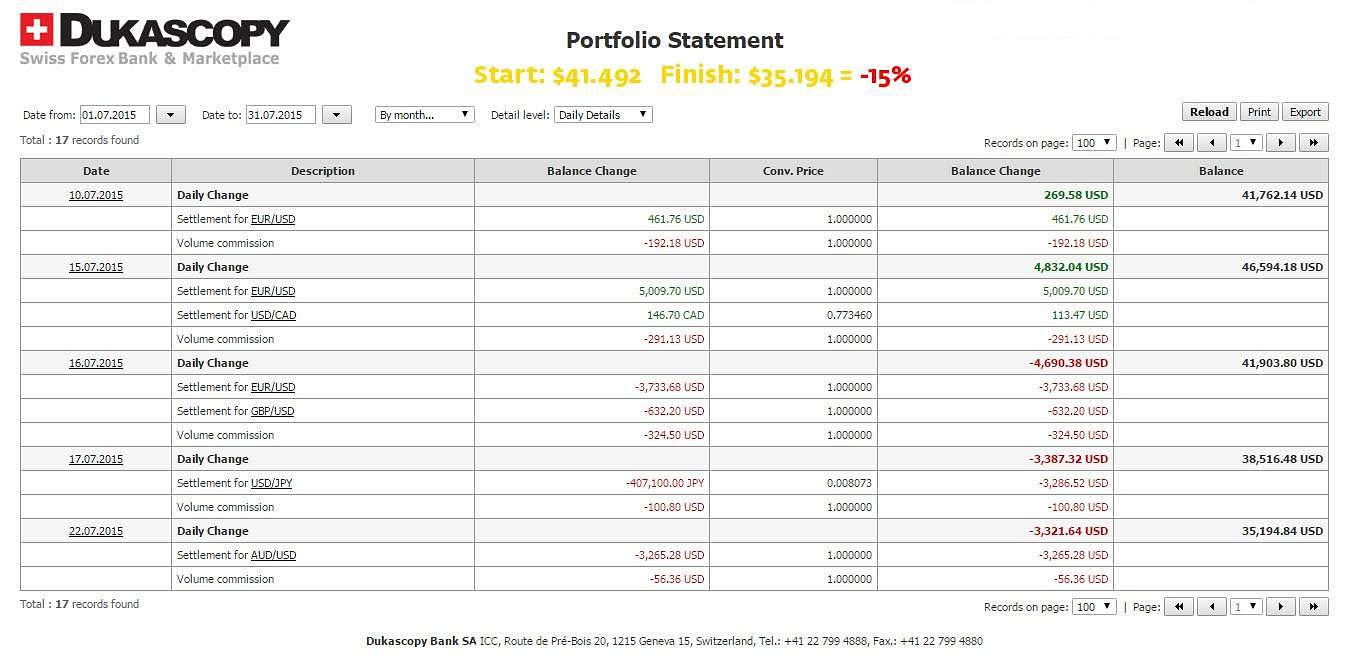Click the Conv. Price column header

coord(793,171)
